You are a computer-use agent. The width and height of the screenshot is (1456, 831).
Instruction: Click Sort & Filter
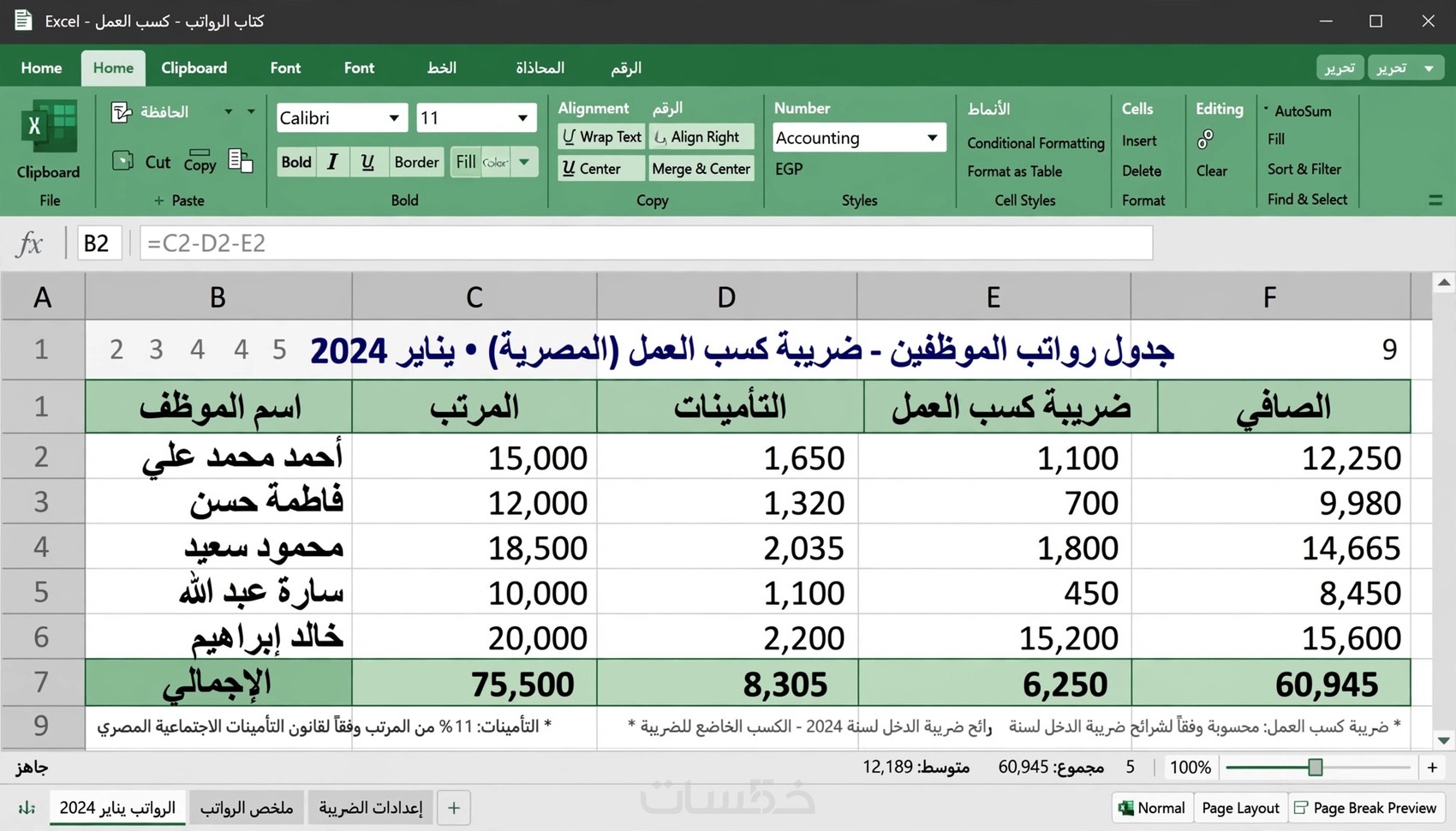pos(1304,170)
